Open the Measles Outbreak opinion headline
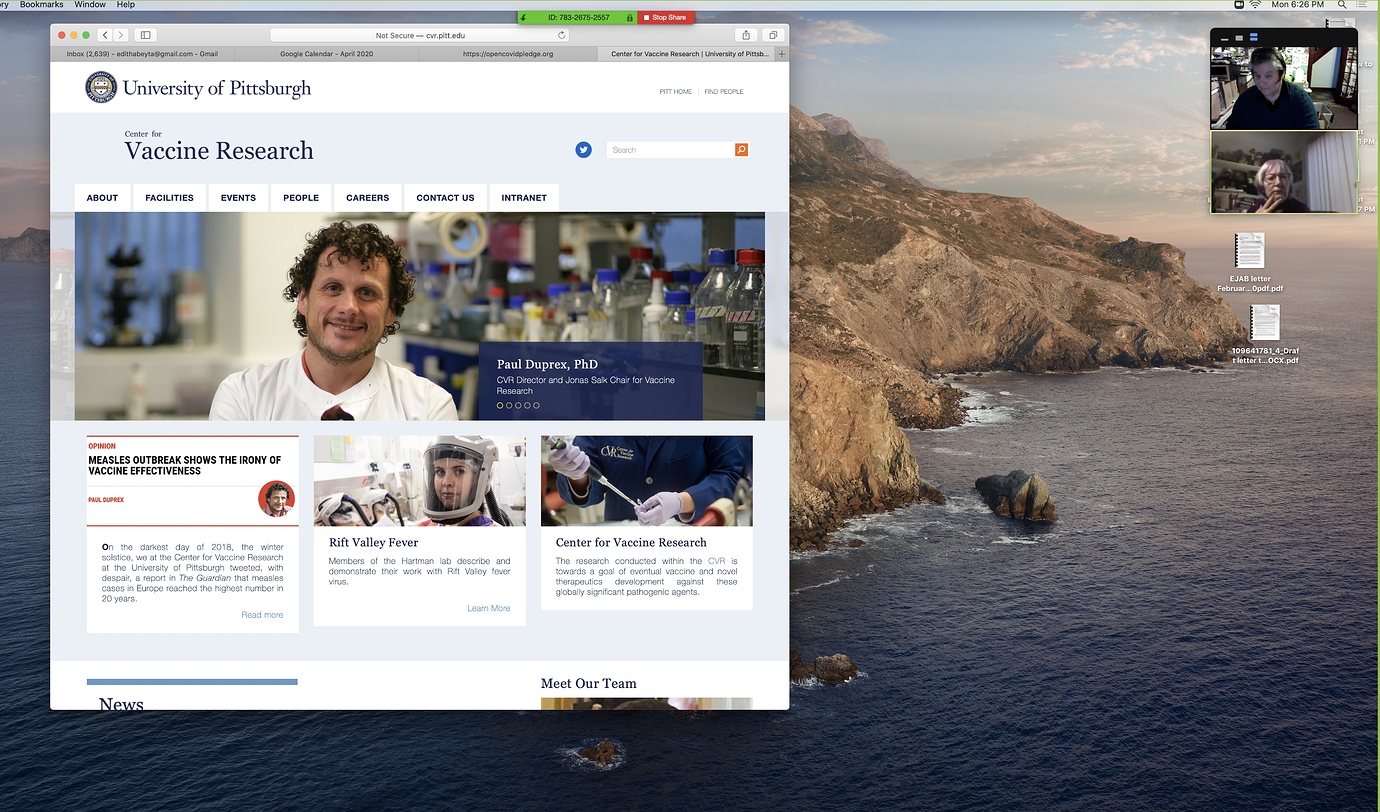 [185, 465]
